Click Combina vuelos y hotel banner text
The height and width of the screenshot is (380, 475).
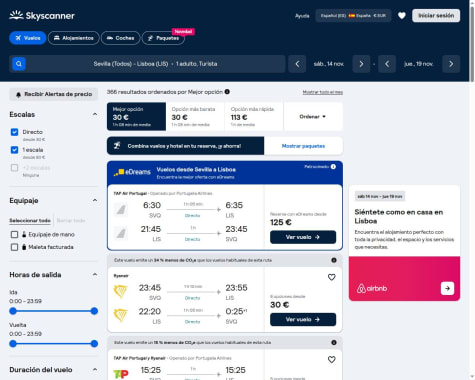[184, 146]
